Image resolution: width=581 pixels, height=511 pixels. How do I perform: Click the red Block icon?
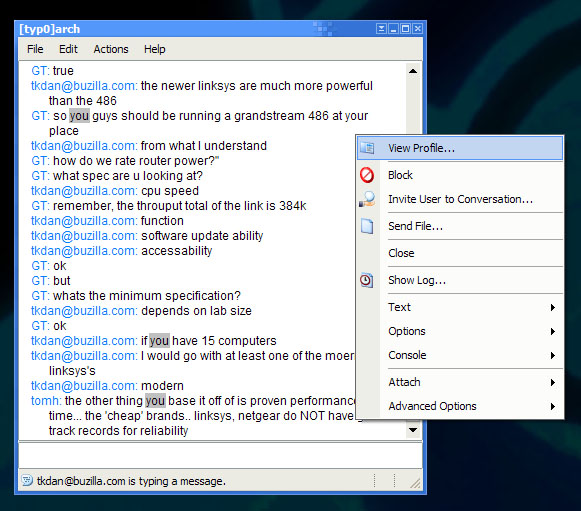367,175
